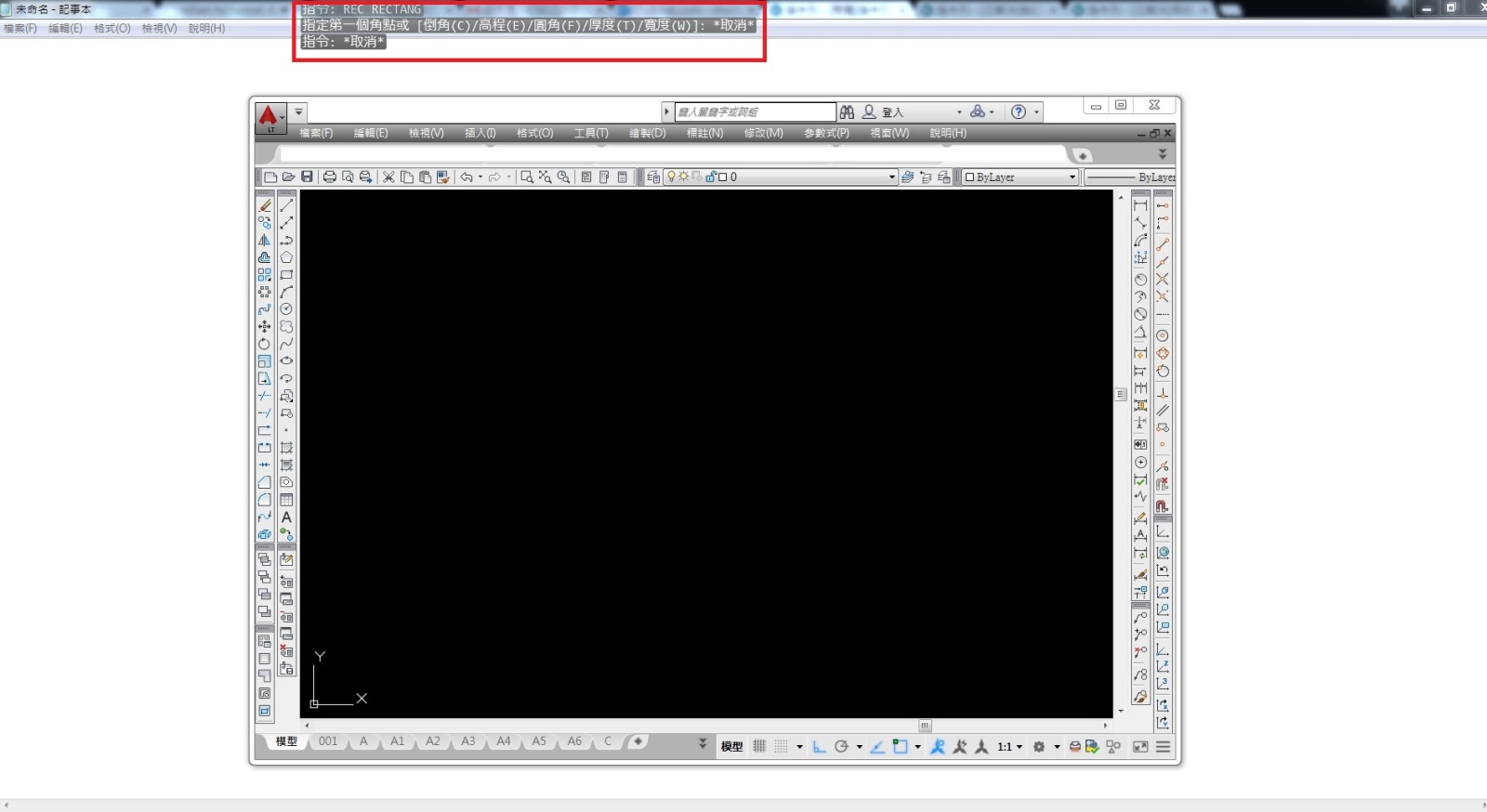Open the 參數式(P) menu
The height and width of the screenshot is (812, 1487).
click(826, 133)
